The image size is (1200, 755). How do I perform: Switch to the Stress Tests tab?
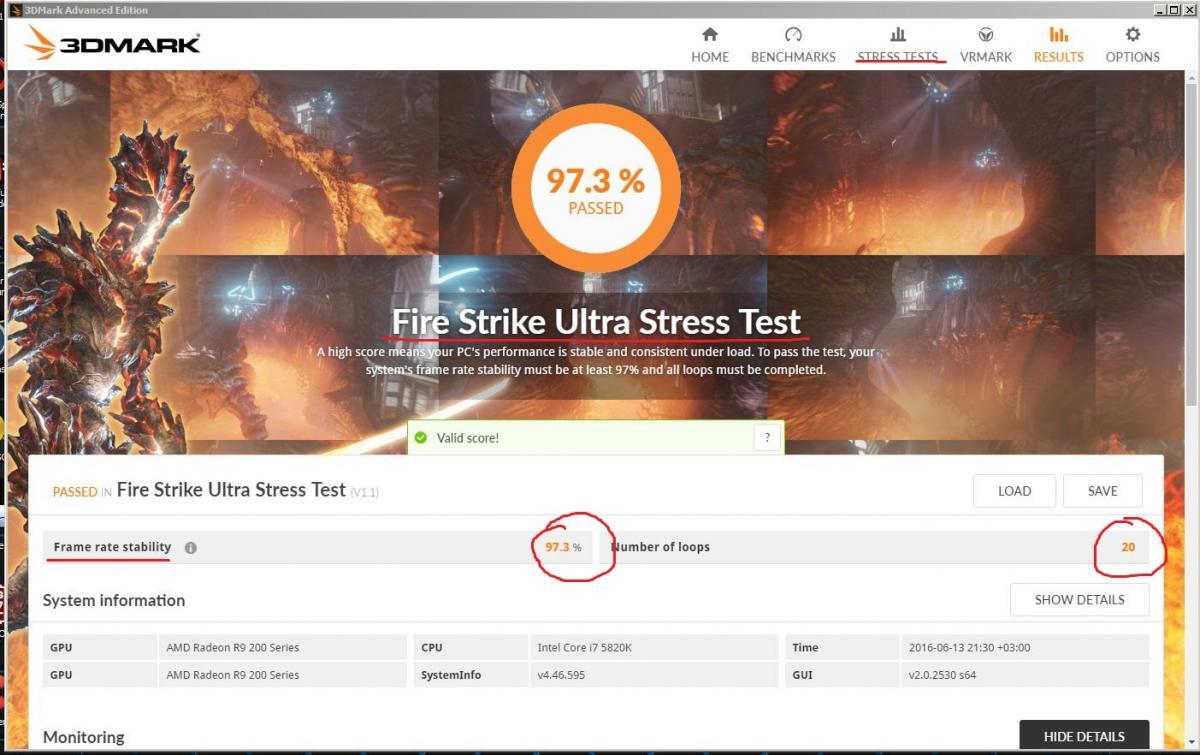(898, 45)
